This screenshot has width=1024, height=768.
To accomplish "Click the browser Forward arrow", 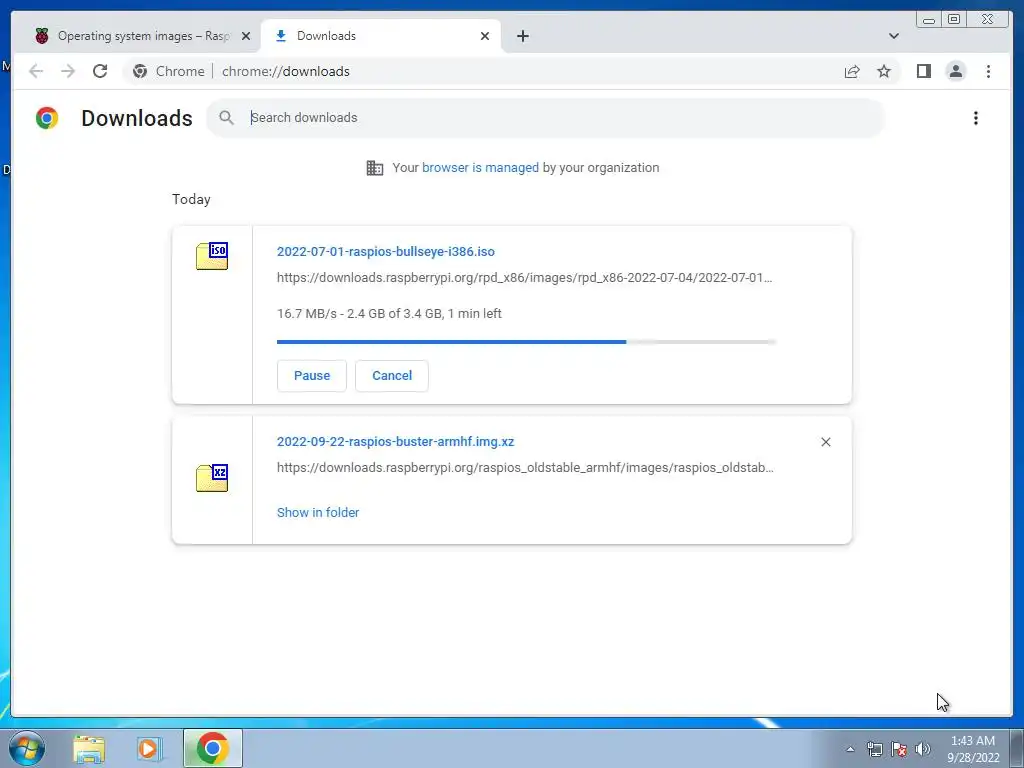I will (68, 71).
